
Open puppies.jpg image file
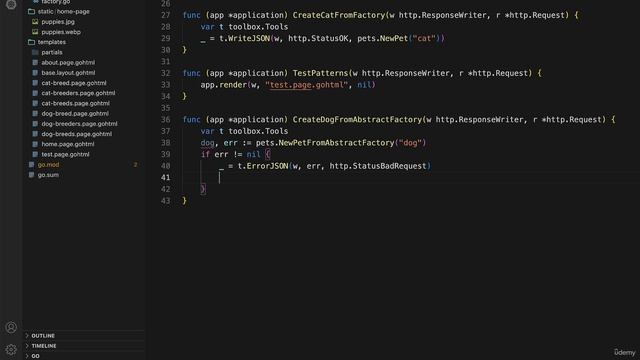58,22
